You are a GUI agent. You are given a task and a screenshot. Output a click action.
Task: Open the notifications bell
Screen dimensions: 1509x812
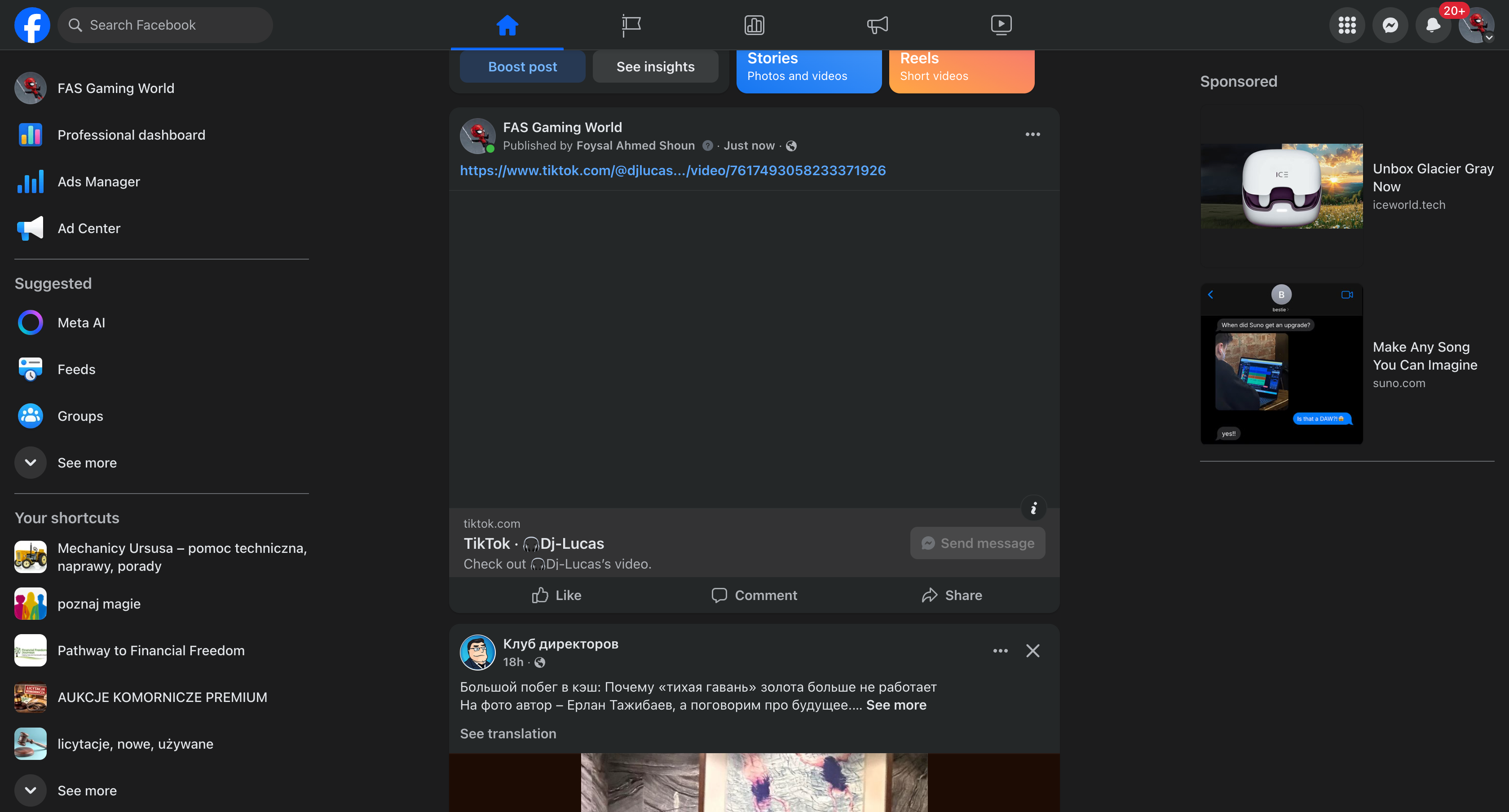1433,25
